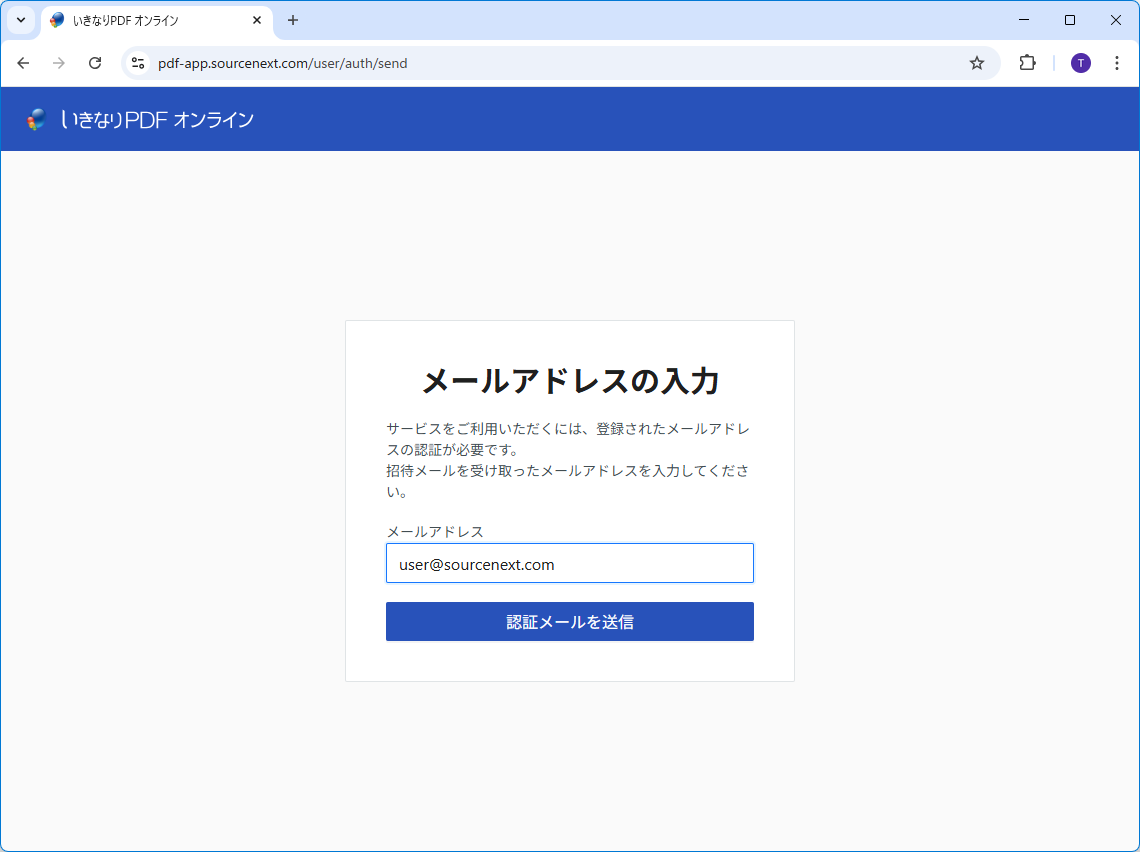Maximize the browser window
The image size is (1140, 852).
click(1070, 20)
